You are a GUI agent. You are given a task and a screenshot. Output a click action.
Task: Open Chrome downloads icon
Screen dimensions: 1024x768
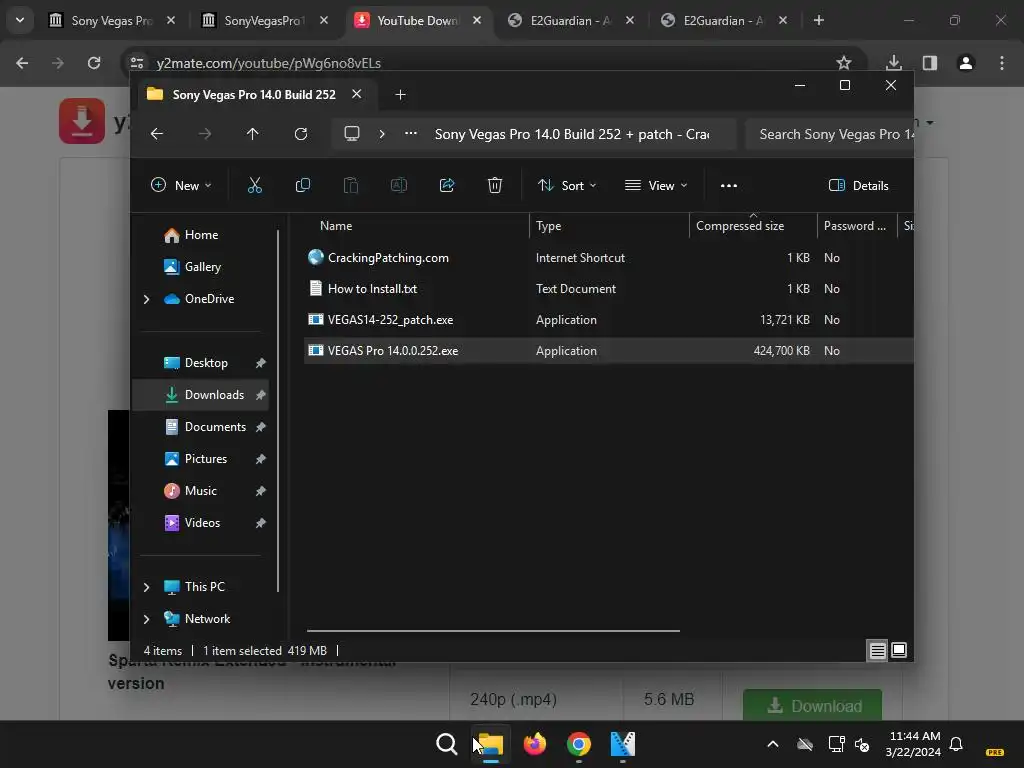pos(893,63)
